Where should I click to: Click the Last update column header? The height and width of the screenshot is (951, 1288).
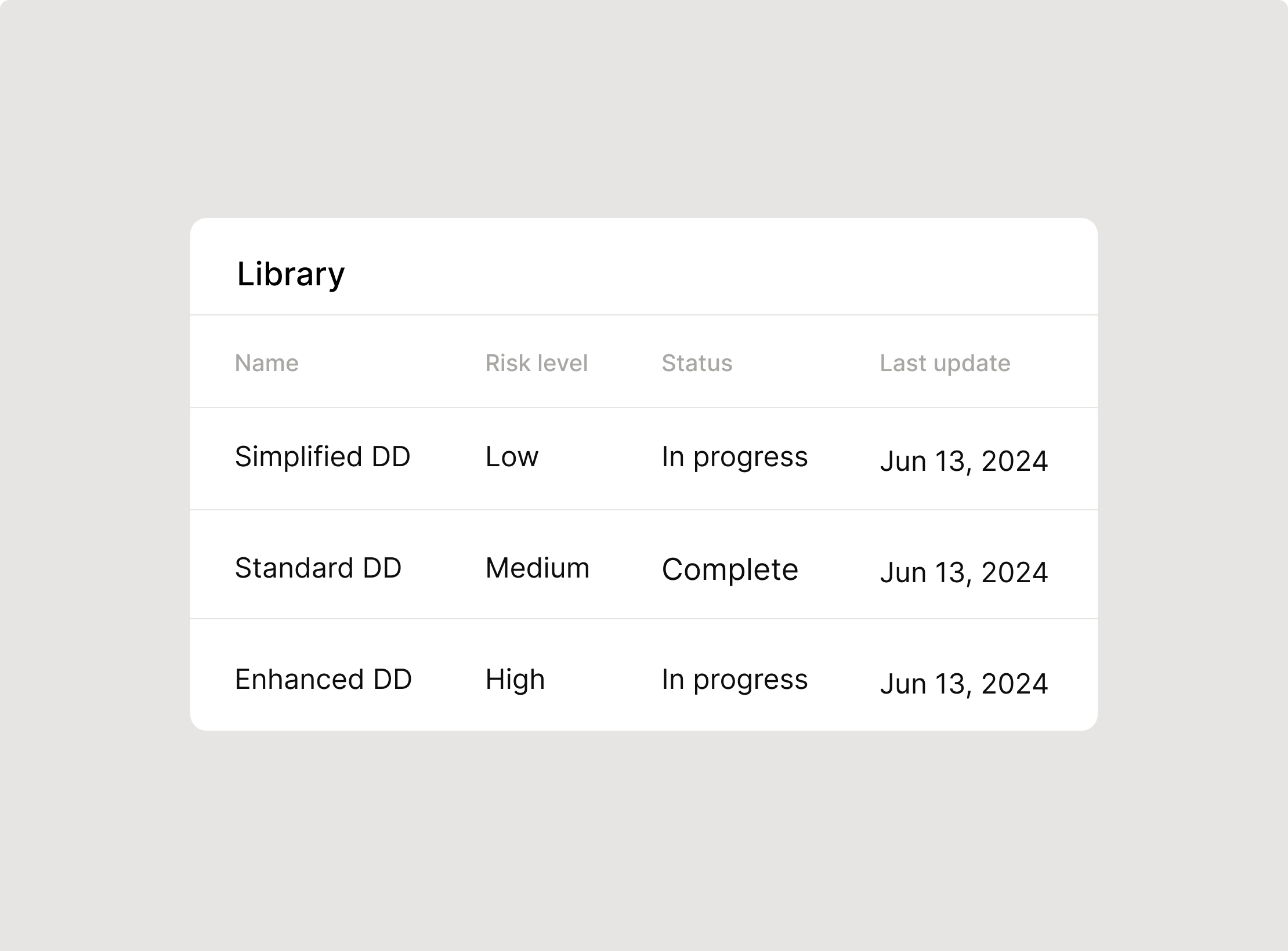945,363
